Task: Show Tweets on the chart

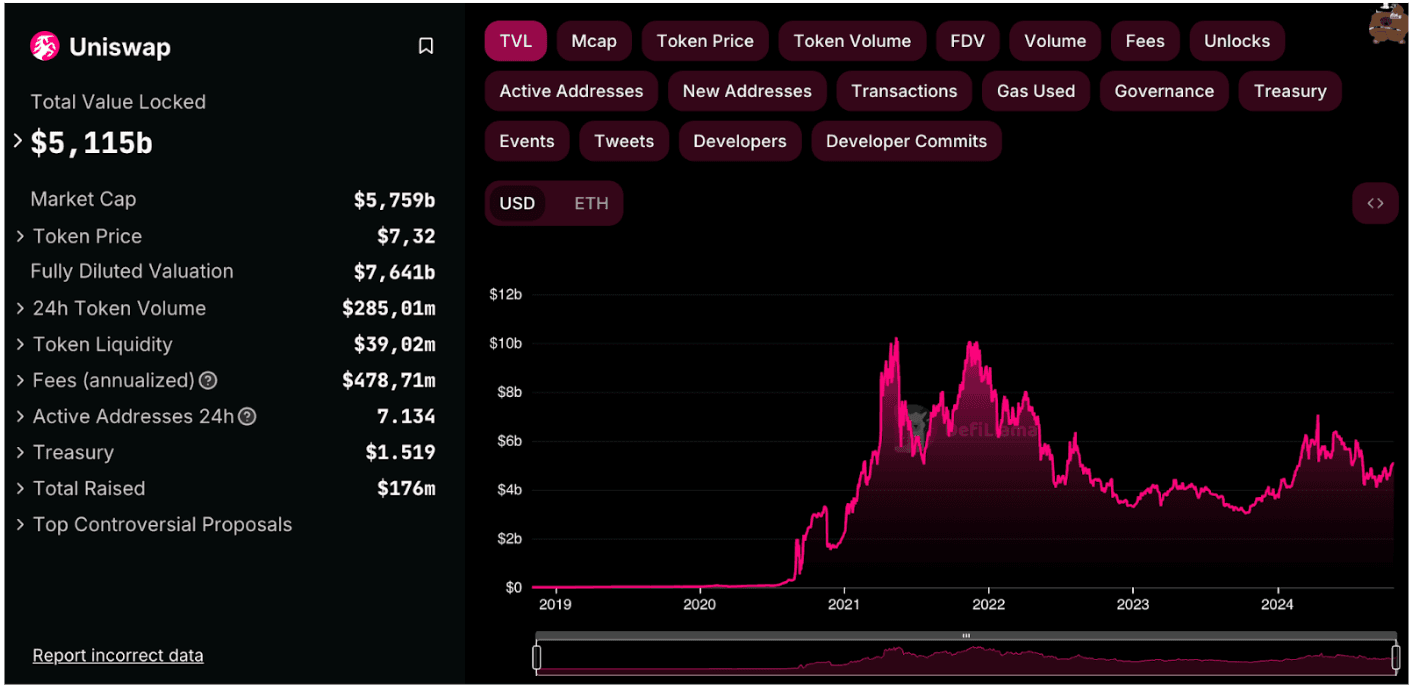Action: click(x=624, y=141)
